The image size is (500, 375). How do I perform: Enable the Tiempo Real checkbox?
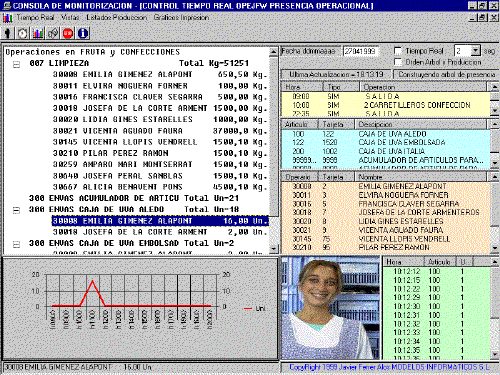tap(398, 51)
